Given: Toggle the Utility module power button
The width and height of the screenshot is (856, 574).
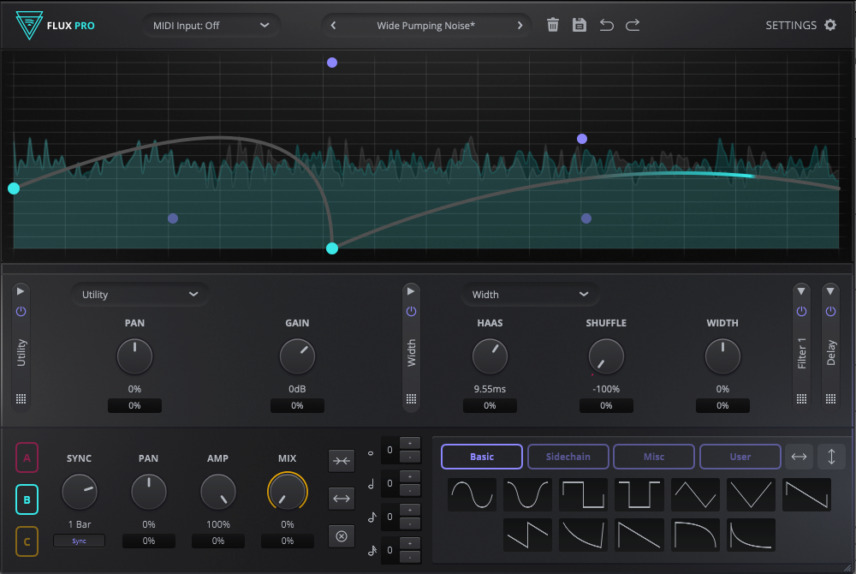Looking at the screenshot, I should pos(21,311).
